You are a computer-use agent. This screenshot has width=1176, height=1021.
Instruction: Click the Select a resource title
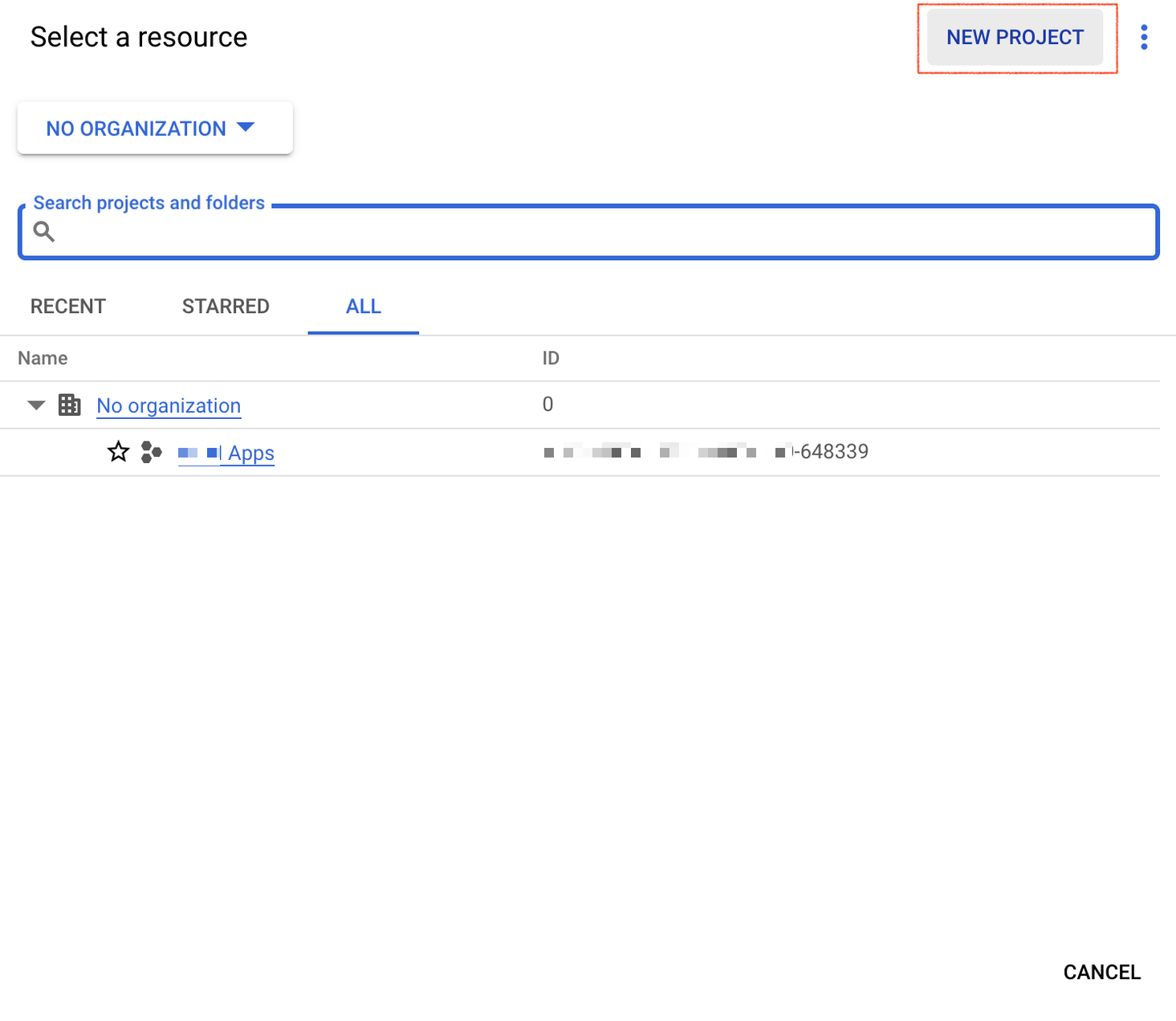click(x=139, y=37)
